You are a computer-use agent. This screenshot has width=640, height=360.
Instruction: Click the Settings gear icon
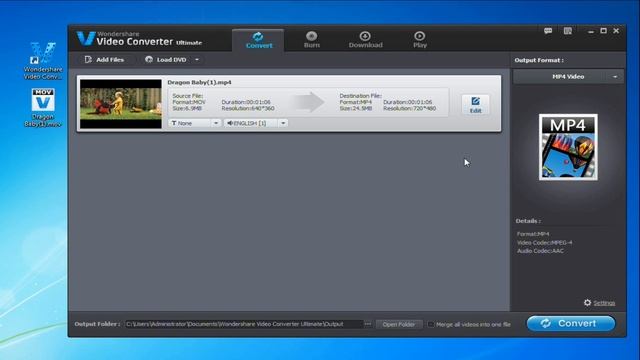587,302
